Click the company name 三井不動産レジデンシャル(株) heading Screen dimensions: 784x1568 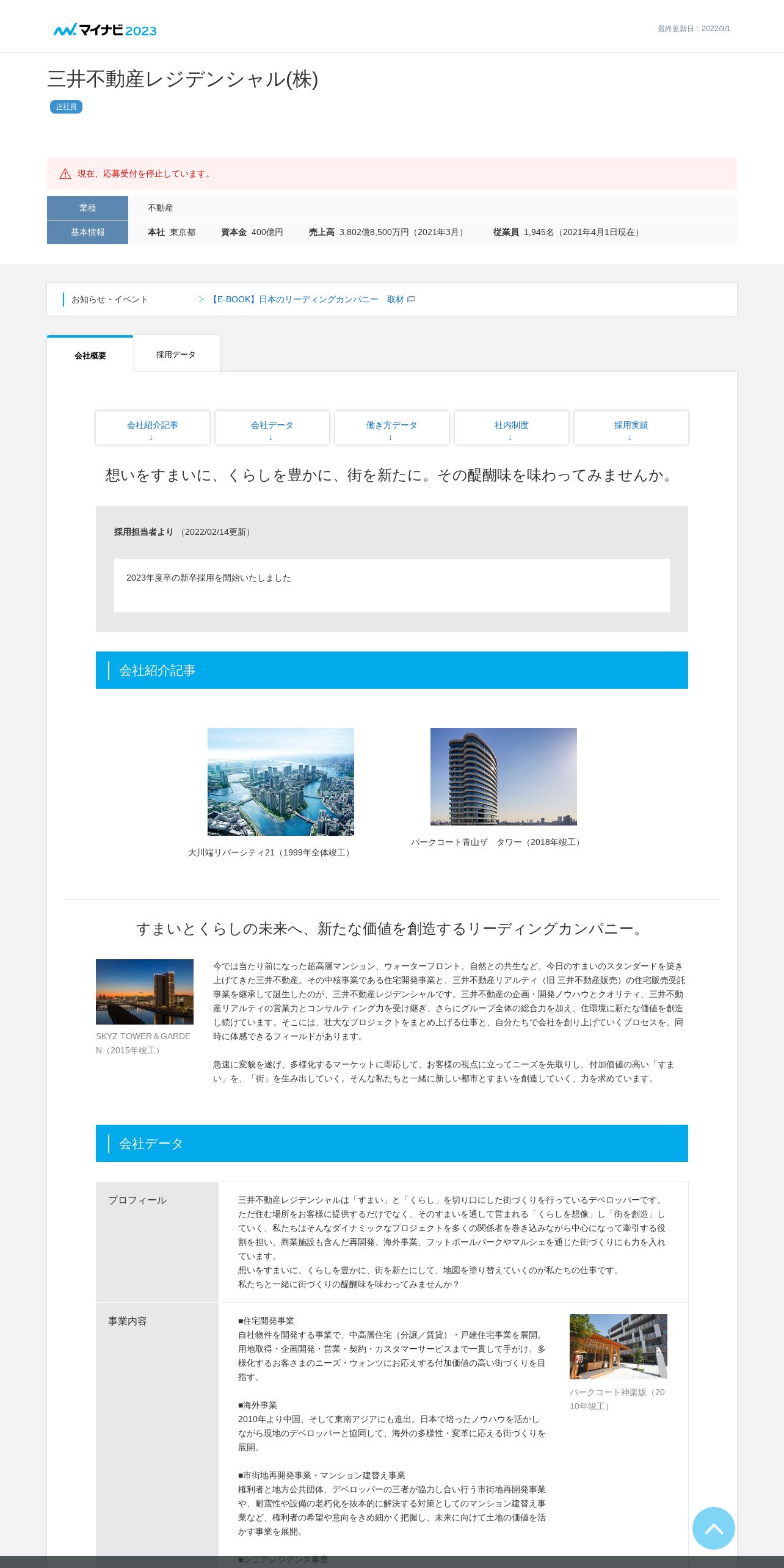pyautogui.click(x=183, y=79)
